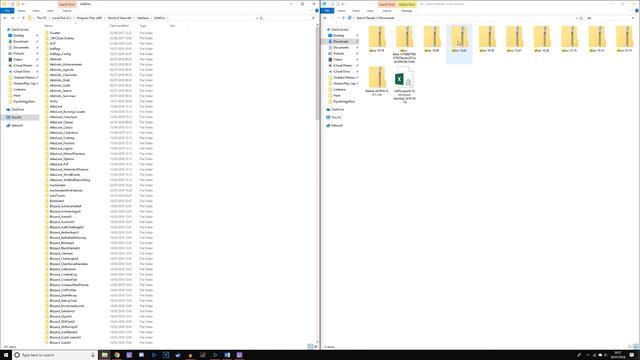Open recent locations dropdown in AddOns window
Image resolution: width=640 pixels, height=360 pixels.
(x=18, y=18)
